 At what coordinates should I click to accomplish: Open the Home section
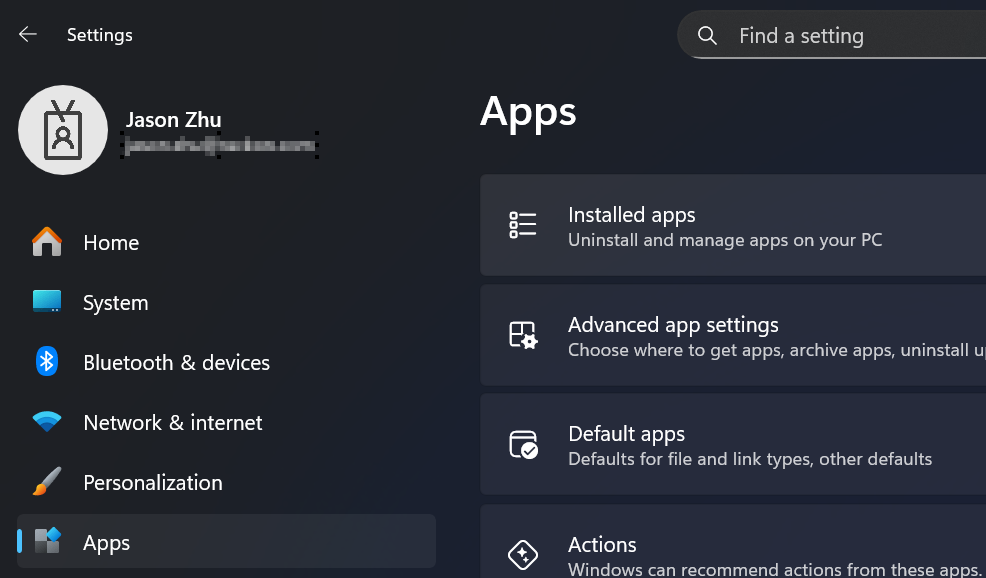(111, 243)
